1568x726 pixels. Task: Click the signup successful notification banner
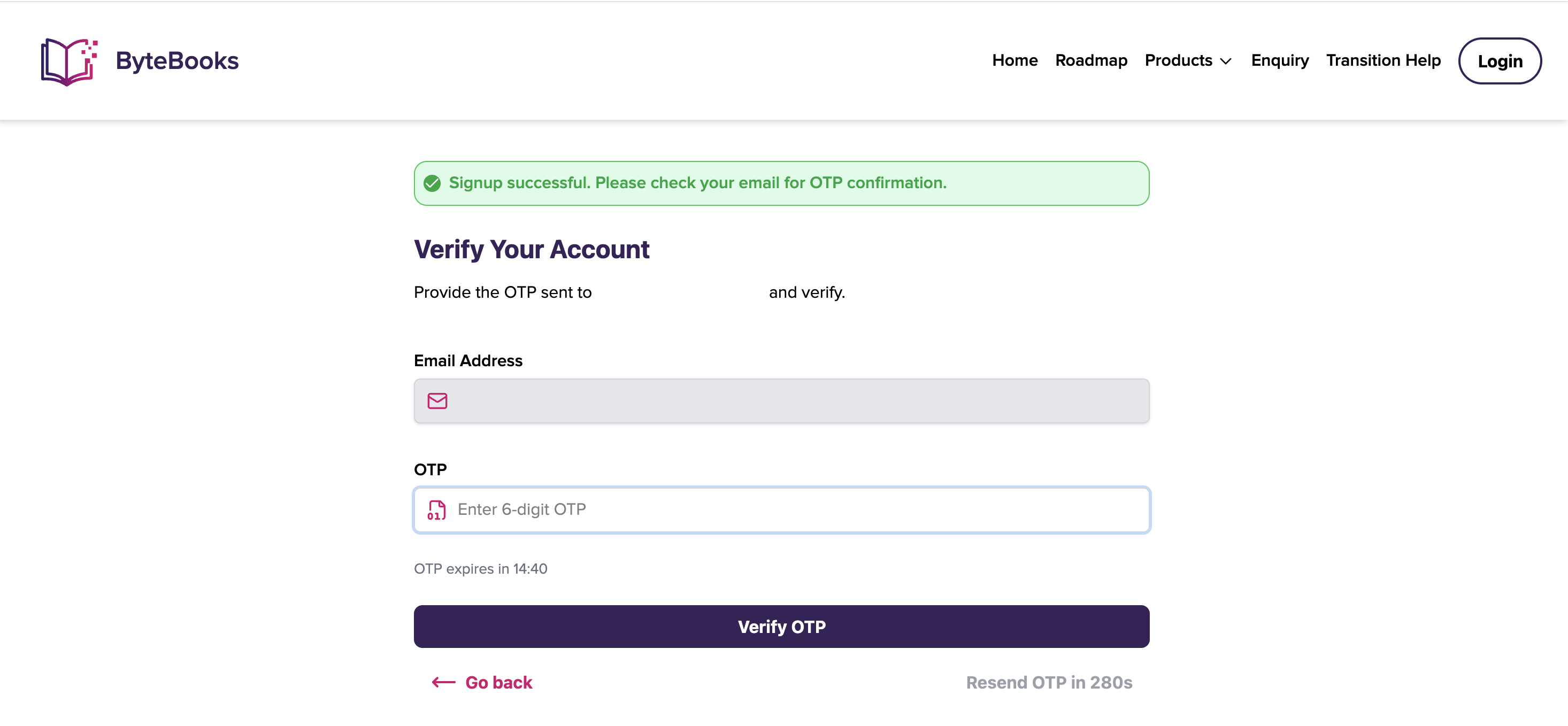(x=781, y=183)
